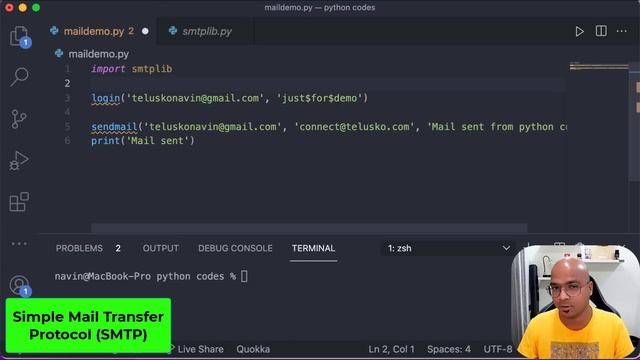
Task: Click the 'print' call on line 6
Action: [106, 141]
